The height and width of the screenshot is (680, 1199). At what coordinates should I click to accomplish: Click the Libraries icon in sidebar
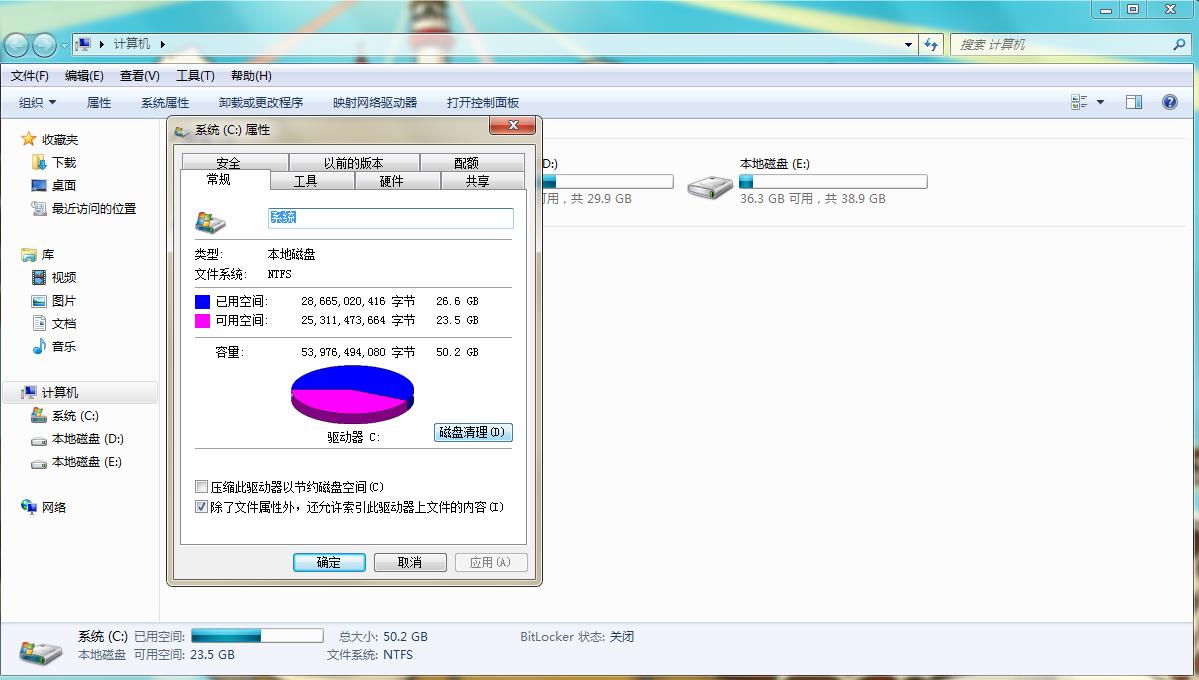point(29,254)
